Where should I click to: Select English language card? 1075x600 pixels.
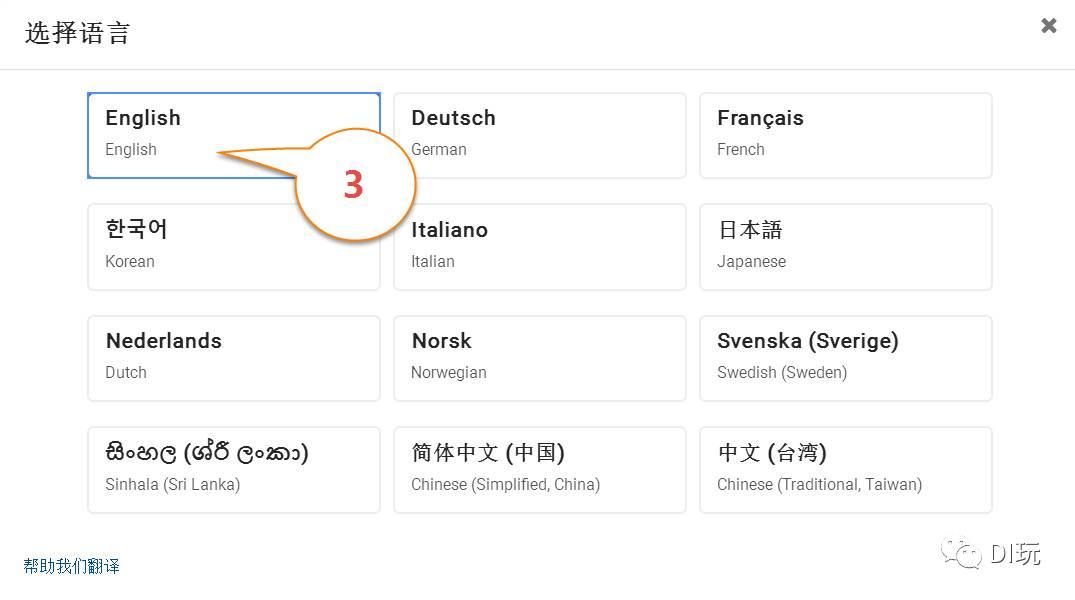tap(234, 135)
